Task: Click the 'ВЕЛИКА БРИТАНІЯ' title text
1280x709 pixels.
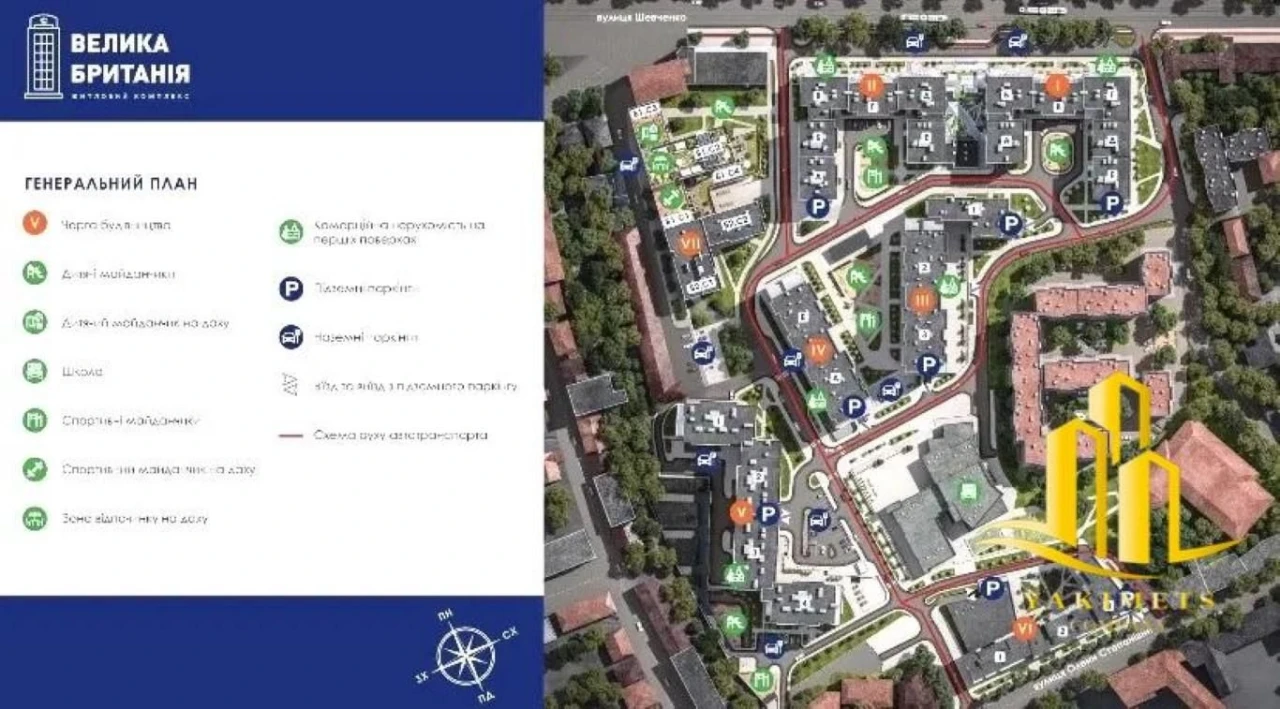Action: pyautogui.click(x=130, y=59)
